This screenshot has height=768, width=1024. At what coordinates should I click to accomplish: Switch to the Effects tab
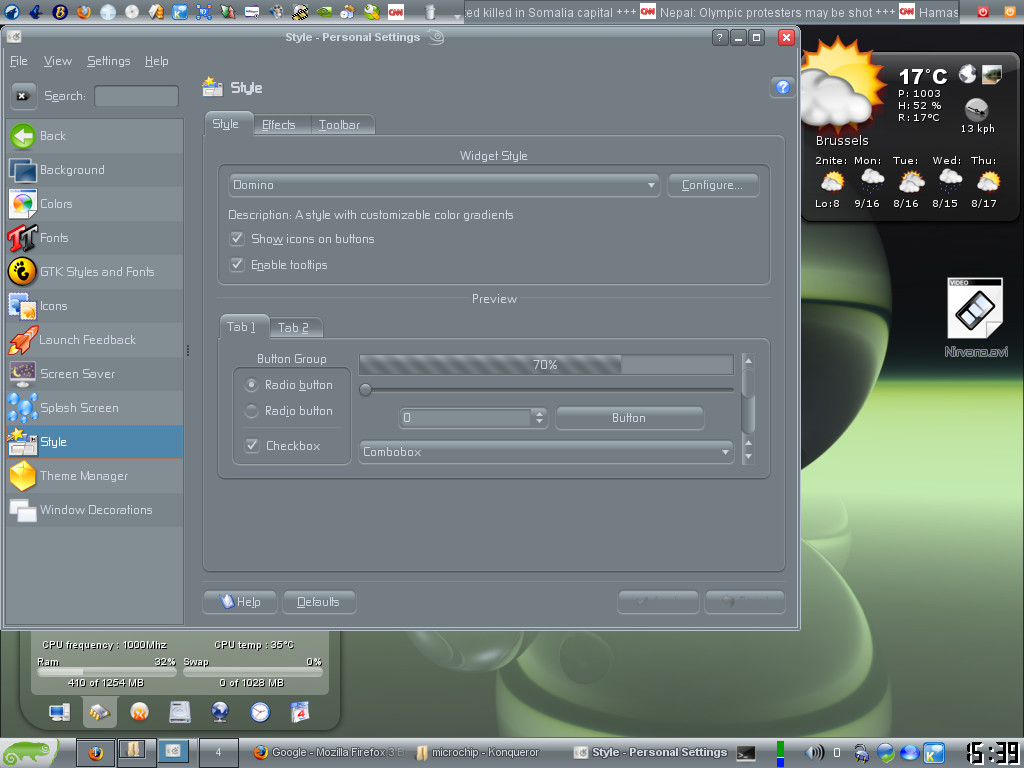pos(279,125)
